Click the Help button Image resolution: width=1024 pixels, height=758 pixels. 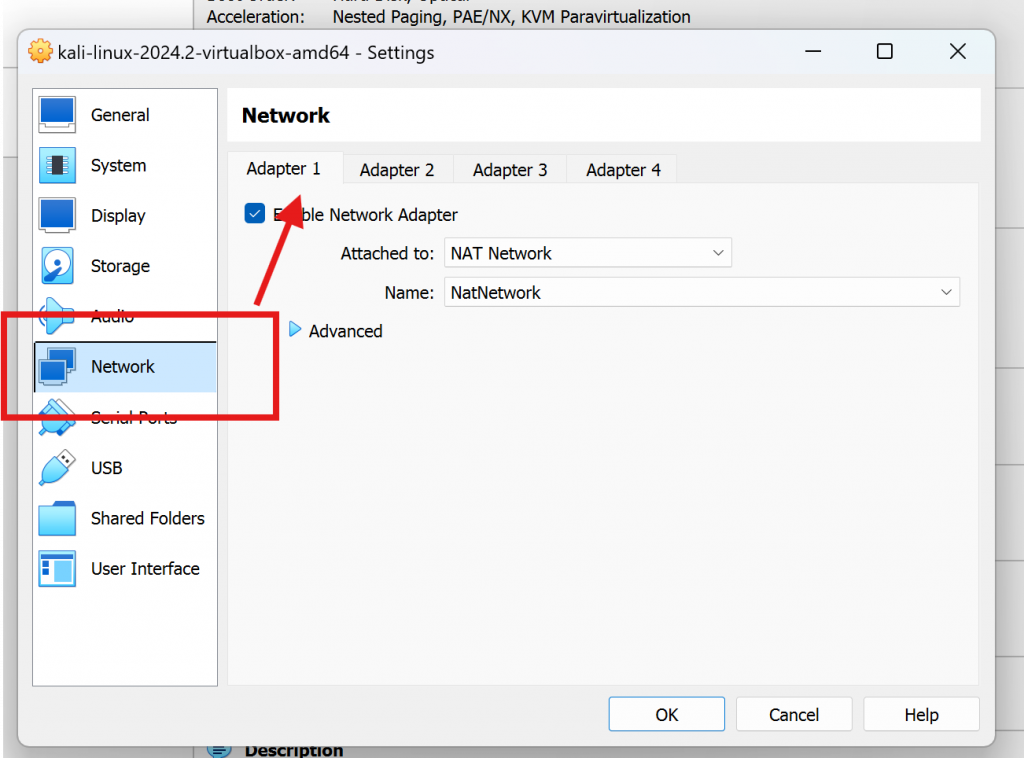click(921, 714)
